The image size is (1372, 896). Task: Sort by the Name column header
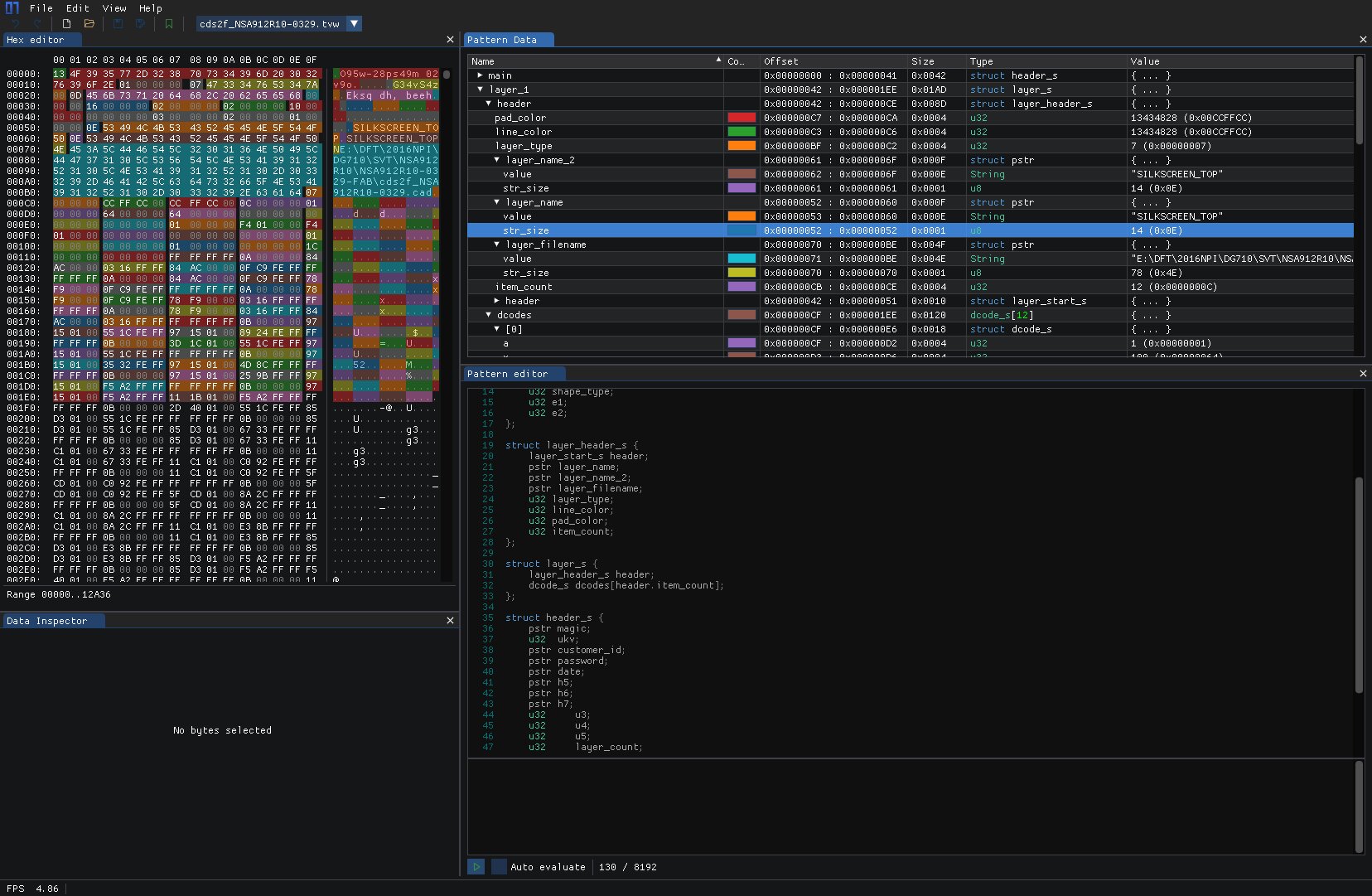(x=483, y=61)
